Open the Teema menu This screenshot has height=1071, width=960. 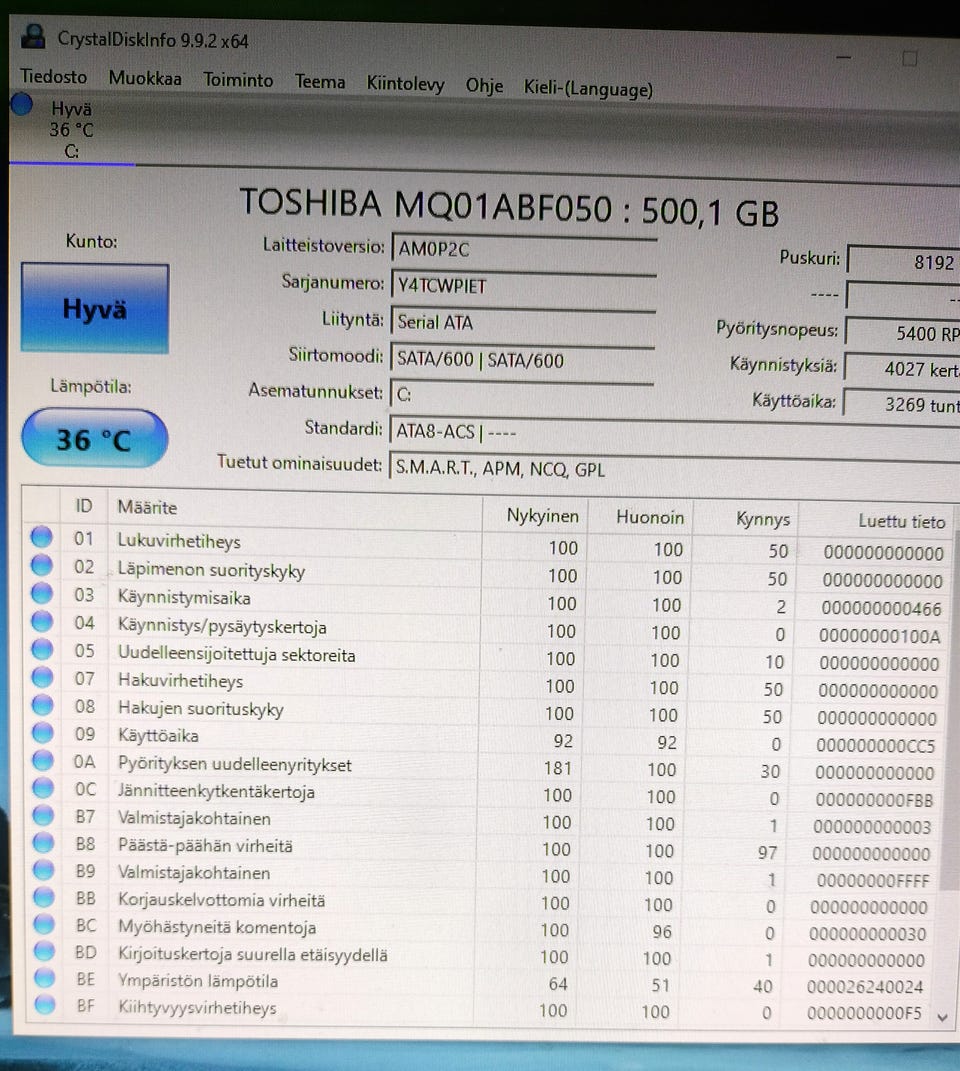click(320, 82)
